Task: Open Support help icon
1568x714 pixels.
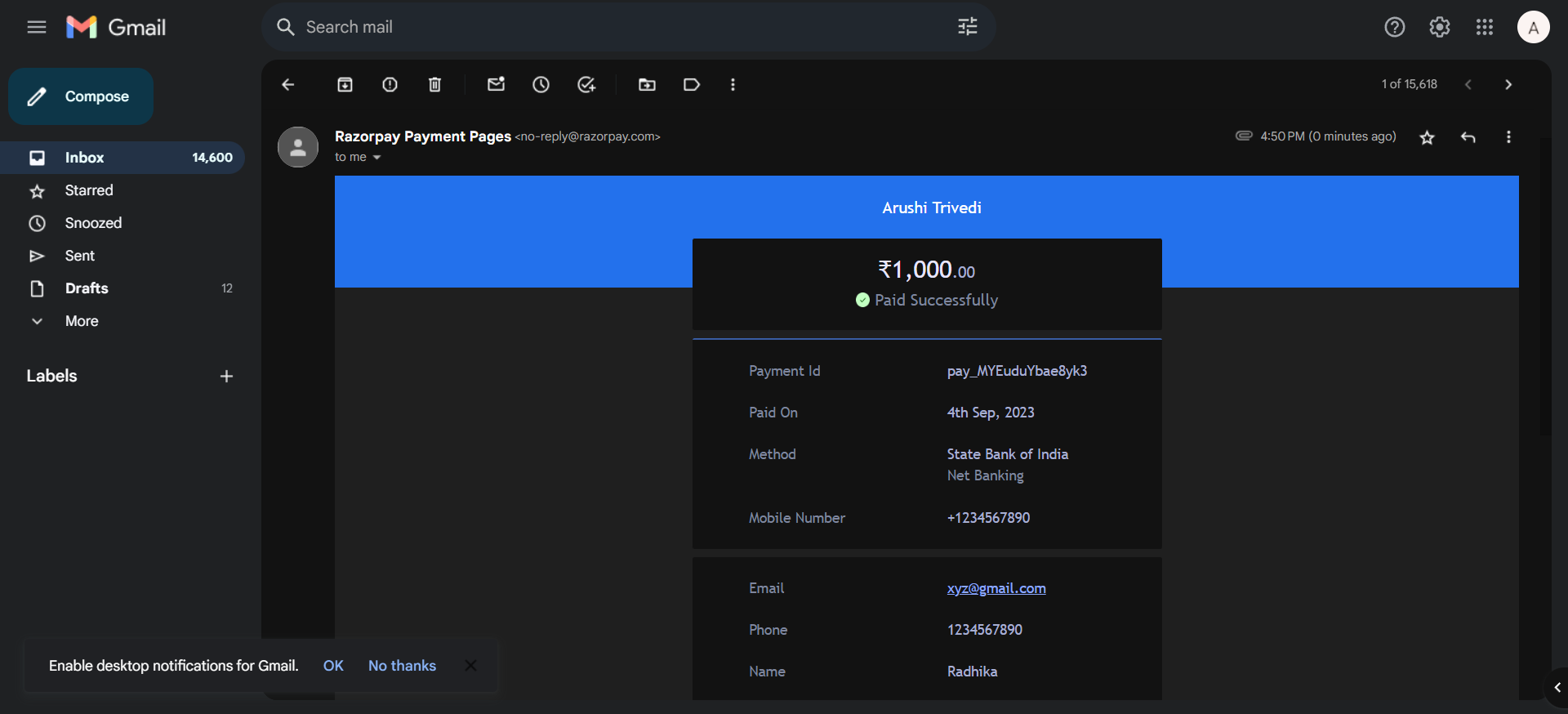Action: coord(1395,27)
